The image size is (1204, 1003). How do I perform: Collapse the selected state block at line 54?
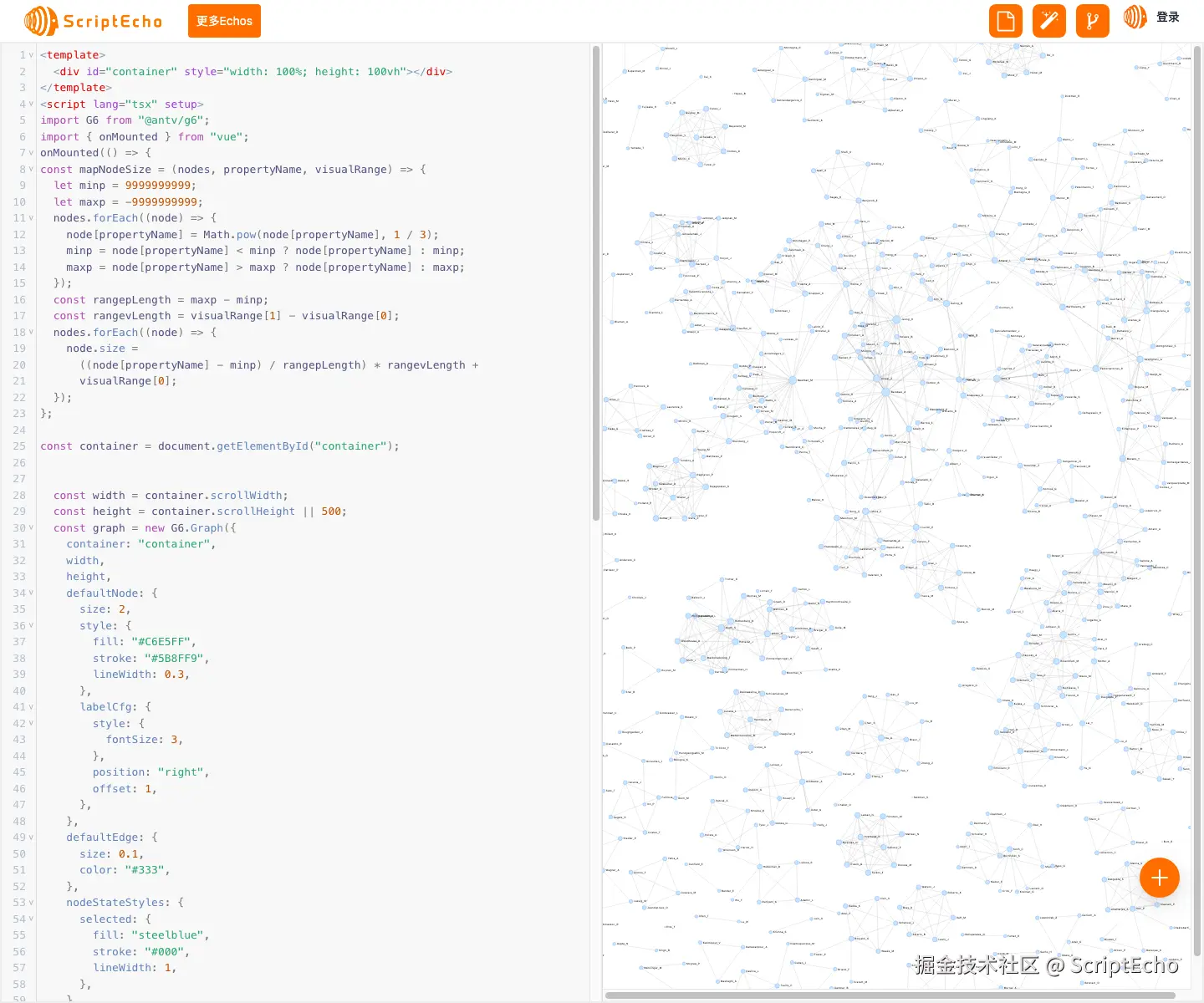coord(32,919)
